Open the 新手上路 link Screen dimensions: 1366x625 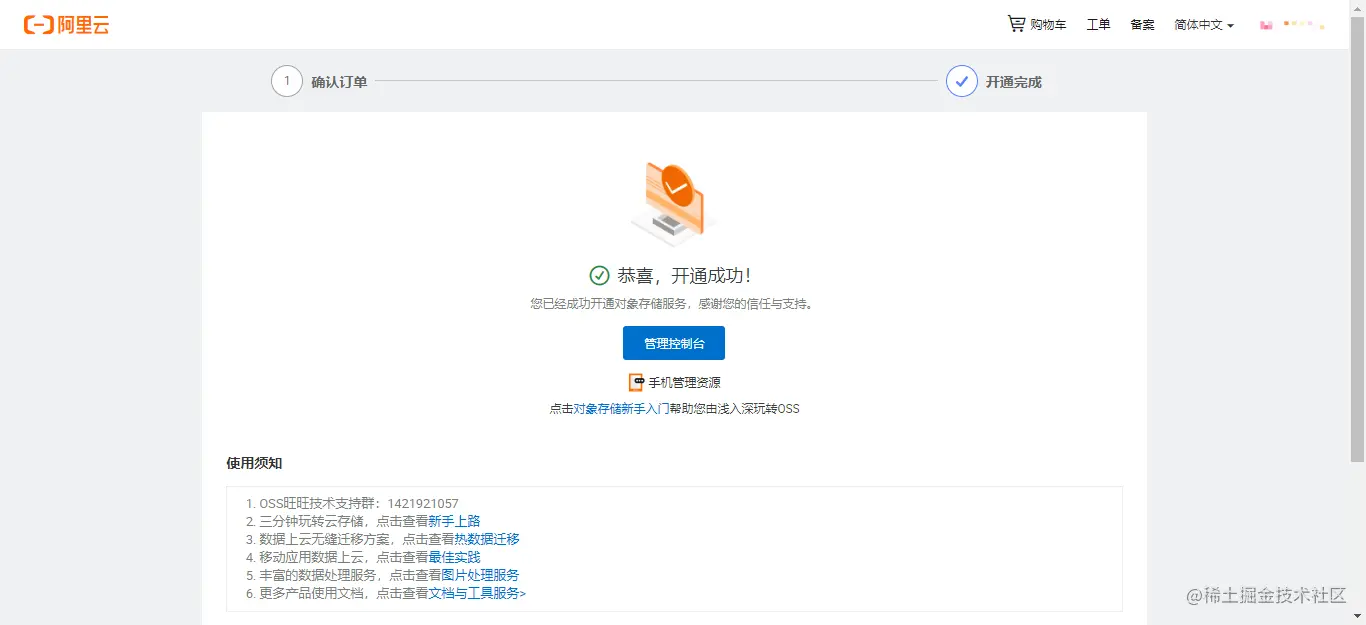[454, 521]
